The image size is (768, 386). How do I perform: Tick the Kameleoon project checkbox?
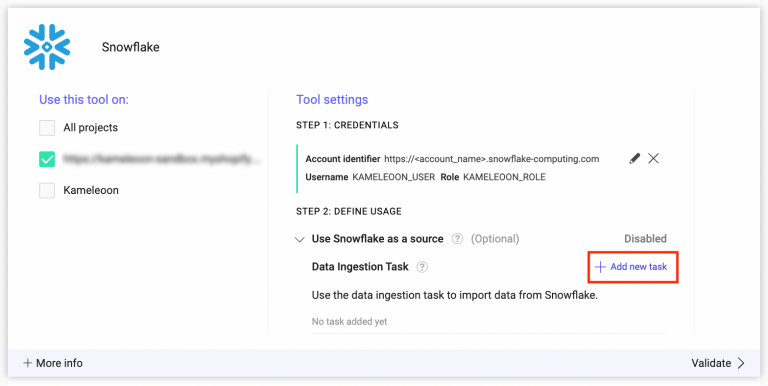pyautogui.click(x=47, y=191)
